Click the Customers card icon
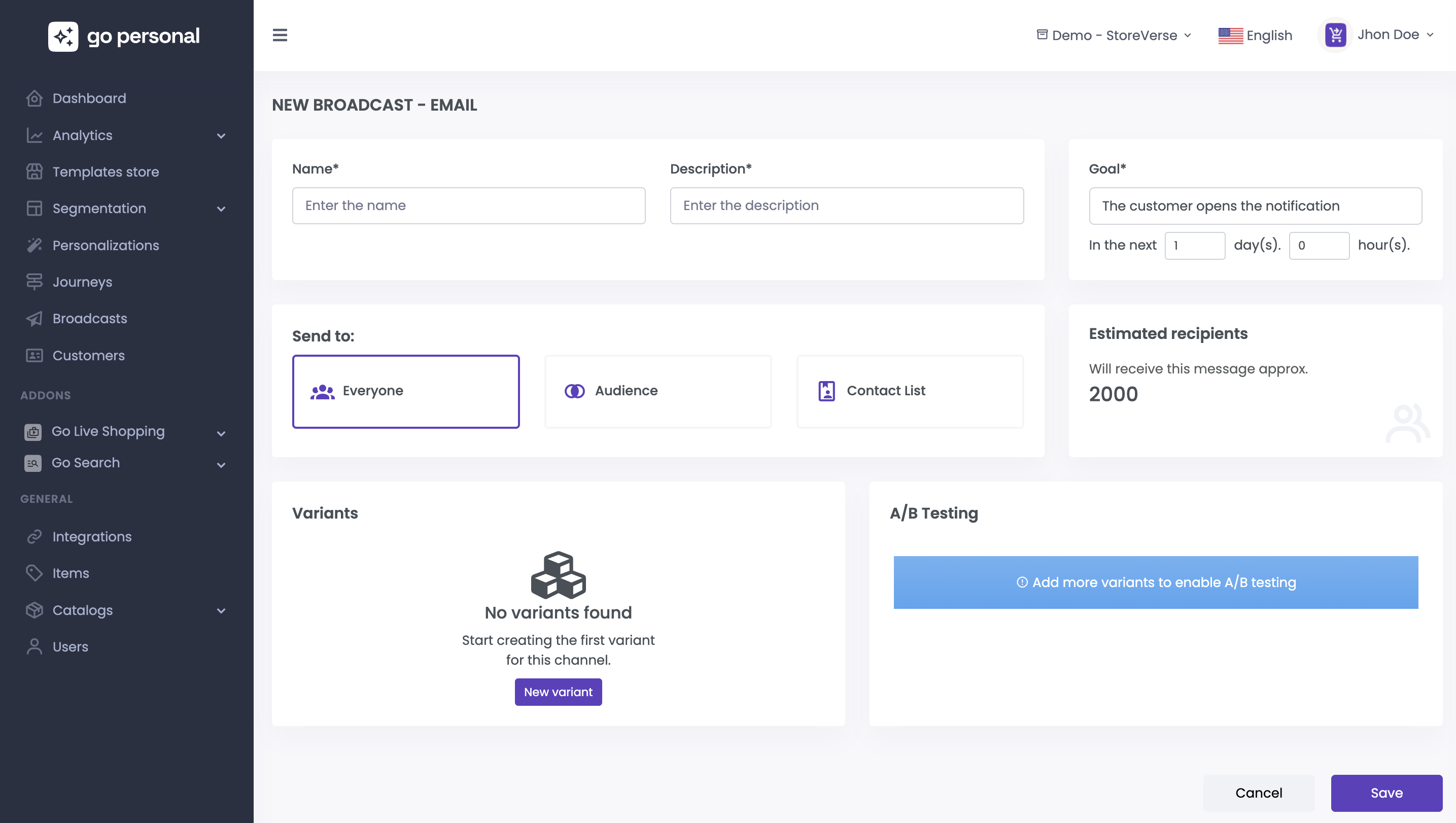Image resolution: width=1456 pixels, height=823 pixels. point(34,356)
